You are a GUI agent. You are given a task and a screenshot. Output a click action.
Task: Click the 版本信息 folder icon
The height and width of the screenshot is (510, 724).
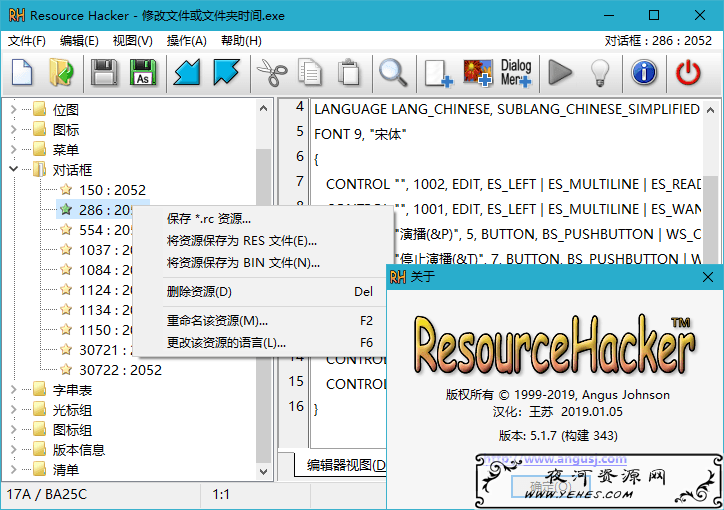[39, 449]
